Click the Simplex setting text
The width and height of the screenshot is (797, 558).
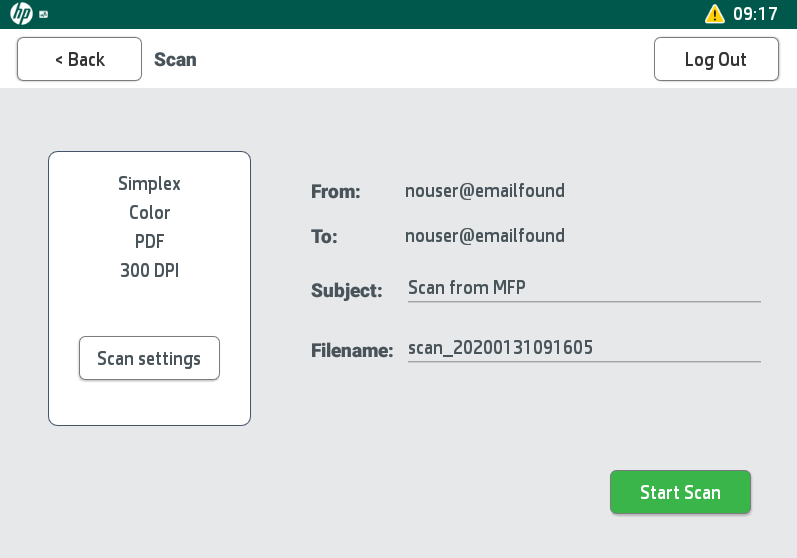click(x=149, y=184)
